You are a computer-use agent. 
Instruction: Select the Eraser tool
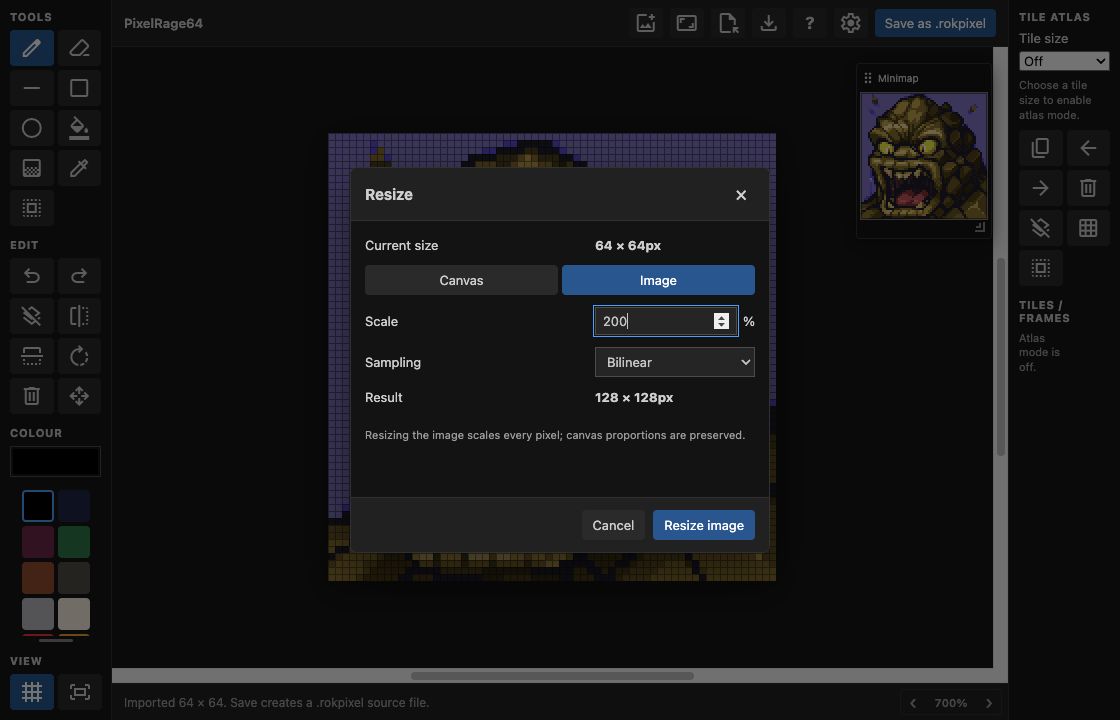point(79,48)
